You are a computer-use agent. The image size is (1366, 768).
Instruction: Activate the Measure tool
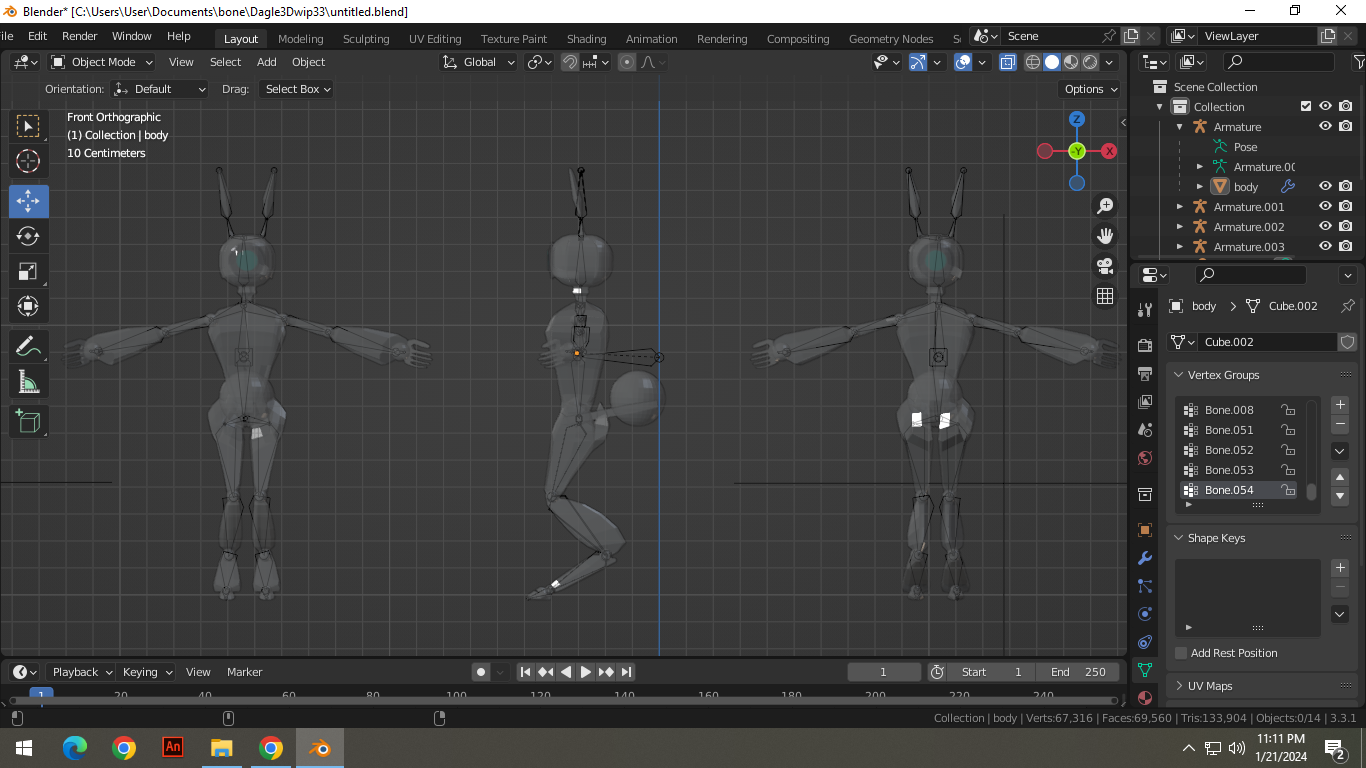[x=28, y=381]
